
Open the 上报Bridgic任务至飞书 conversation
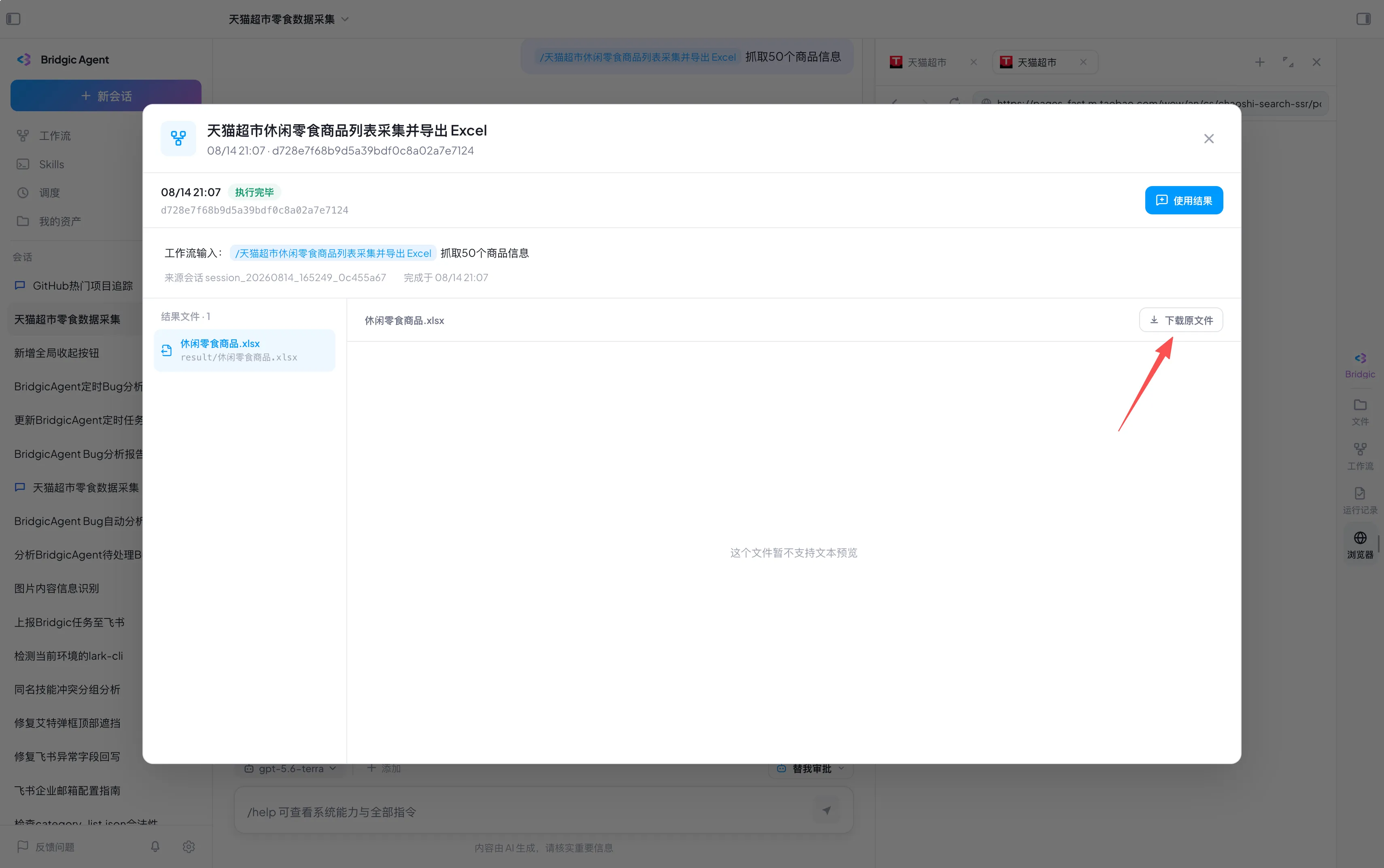70,622
